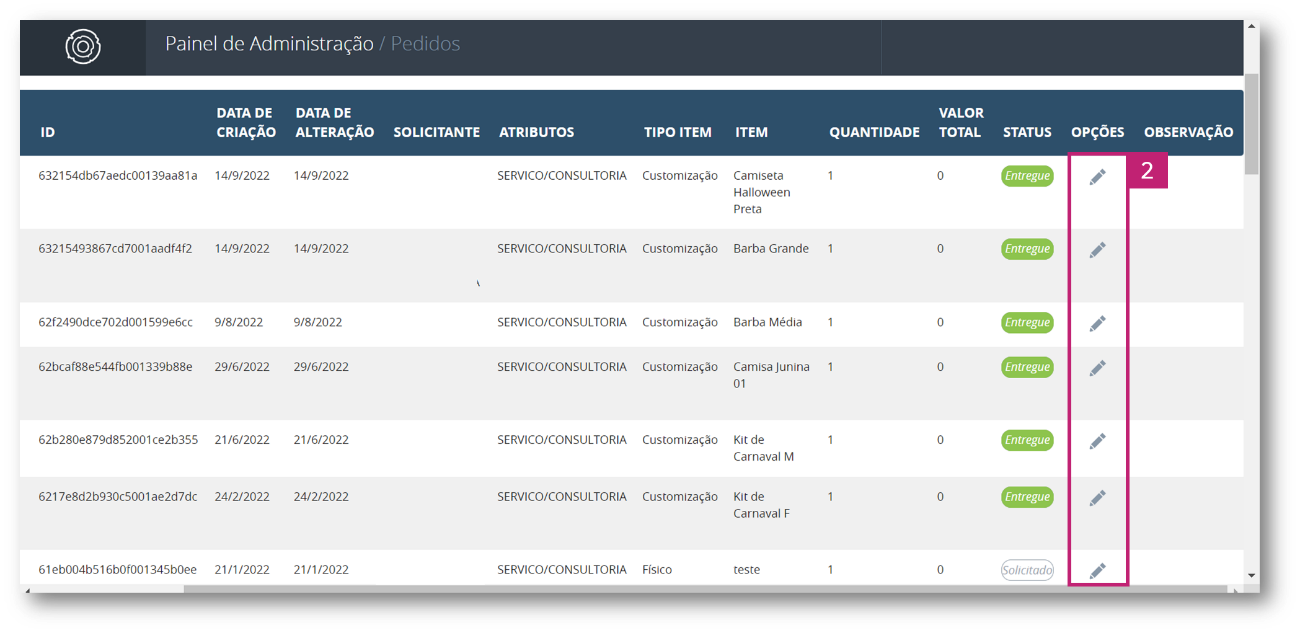Image resolution: width=1300 pixels, height=633 pixels.
Task: Open Painel de Administração breadcrumb link
Action: (269, 44)
